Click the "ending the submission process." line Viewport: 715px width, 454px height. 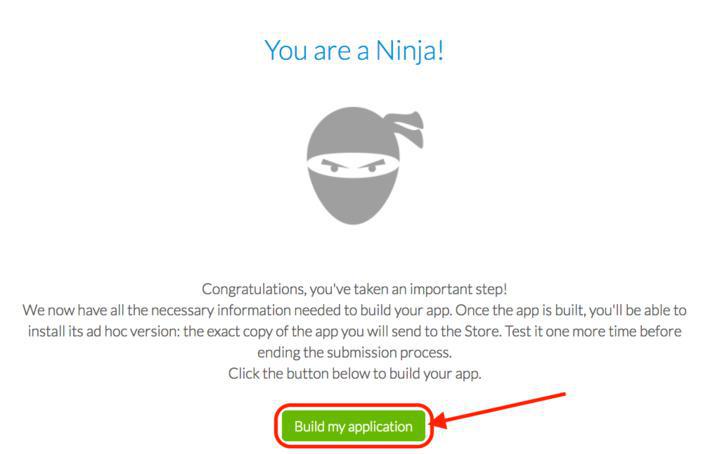coord(356,352)
